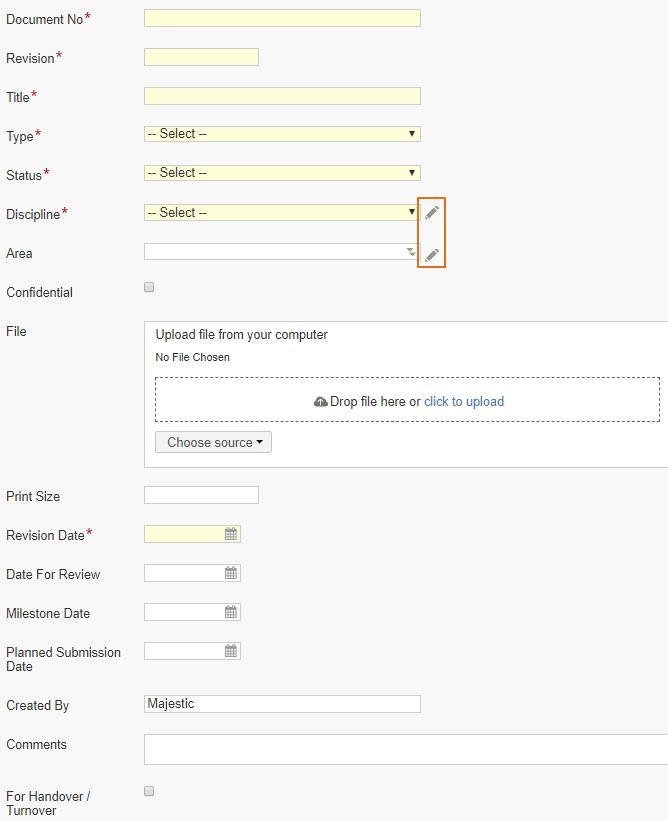Screen dimensions: 668x821
Task: Expand the Type dropdown
Action: point(282,134)
